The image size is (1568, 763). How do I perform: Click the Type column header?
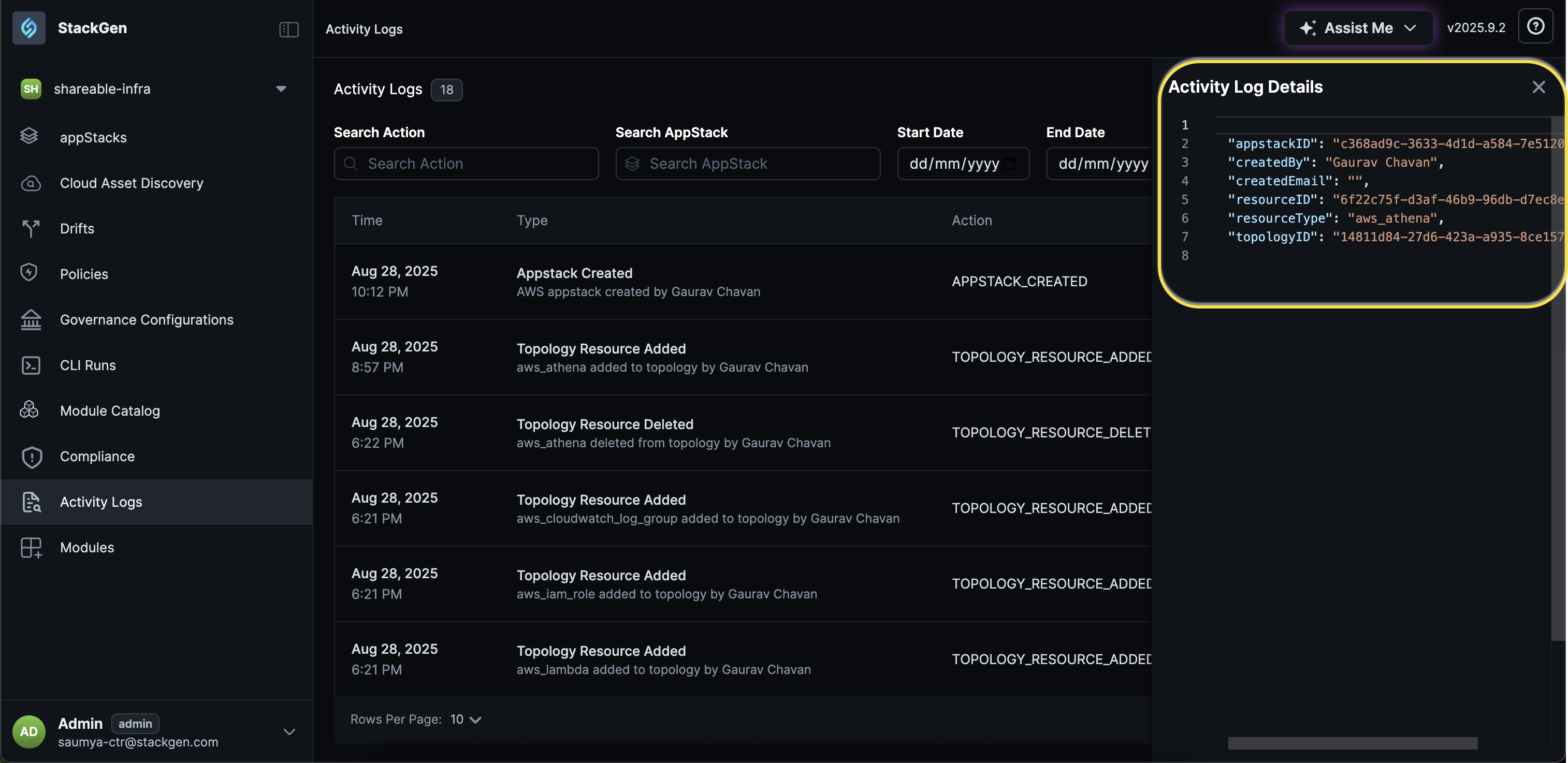pyautogui.click(x=532, y=221)
